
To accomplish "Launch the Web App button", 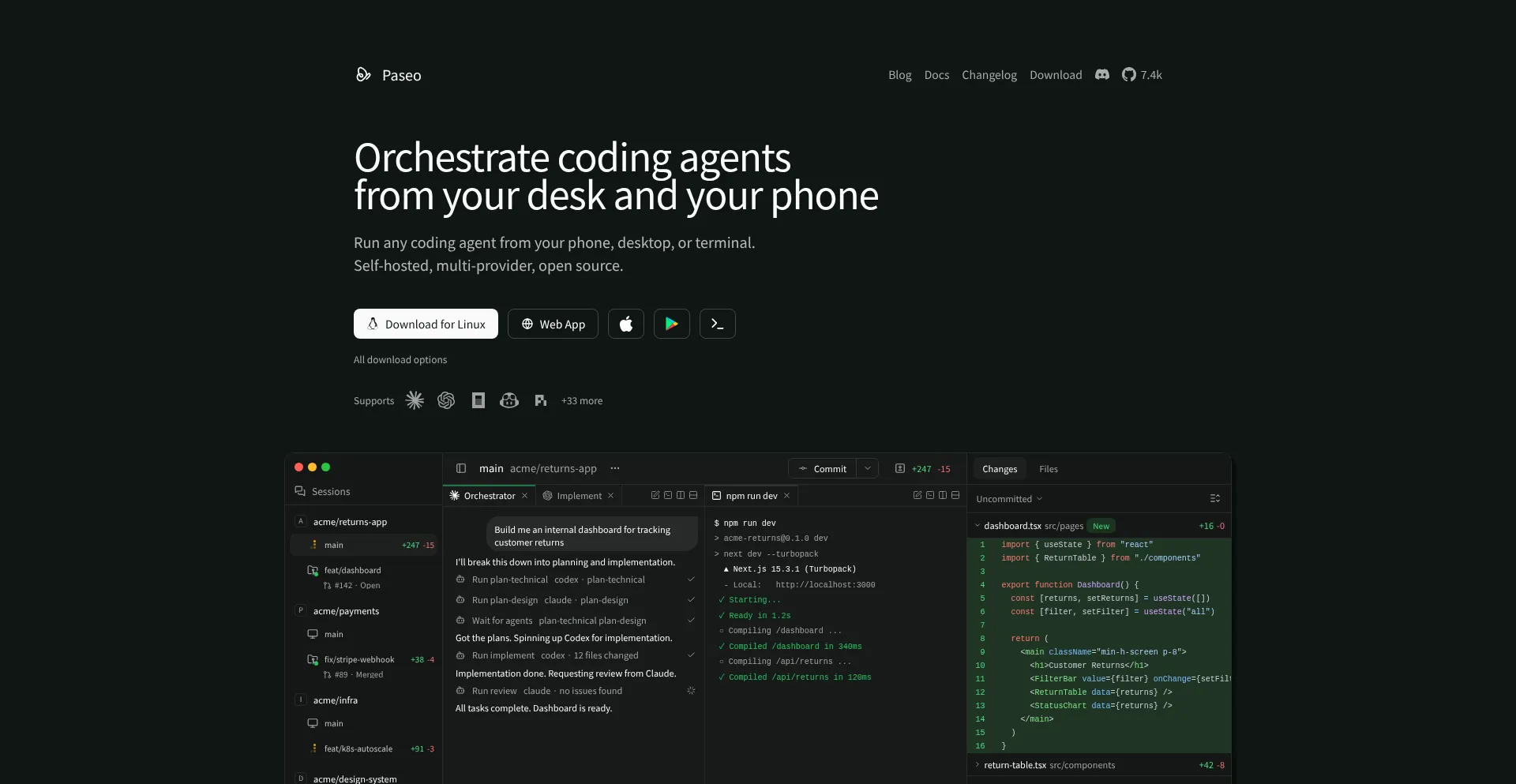I will click(553, 324).
